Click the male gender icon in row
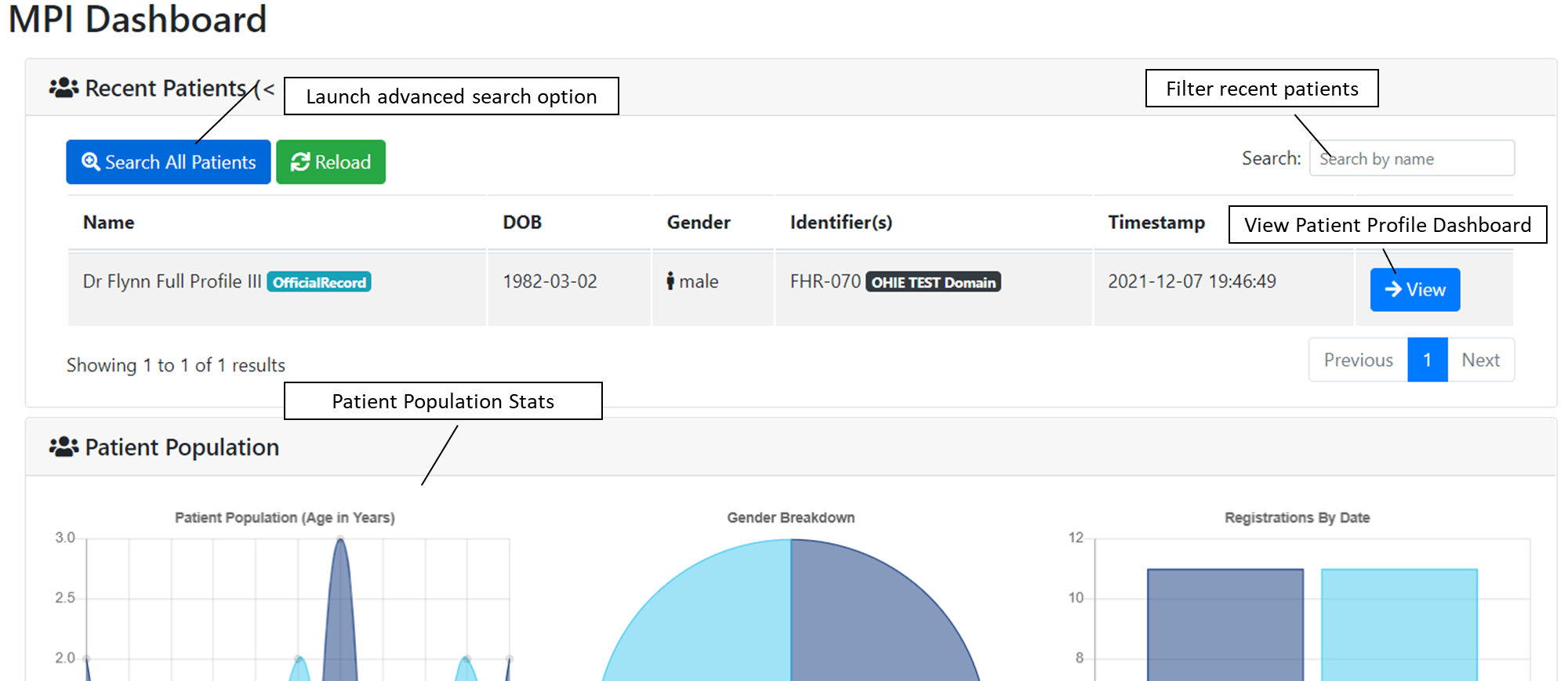The height and width of the screenshot is (681, 1568). 670,281
